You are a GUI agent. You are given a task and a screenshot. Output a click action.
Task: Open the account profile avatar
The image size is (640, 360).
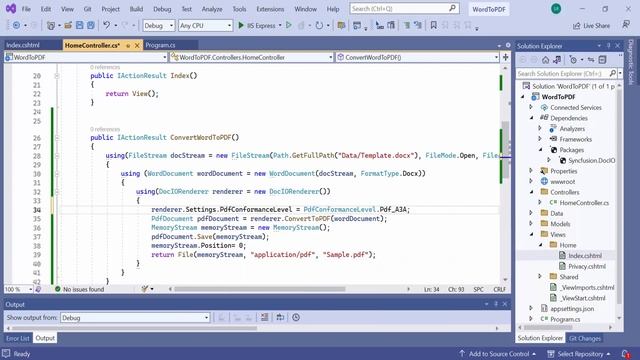coord(556,9)
